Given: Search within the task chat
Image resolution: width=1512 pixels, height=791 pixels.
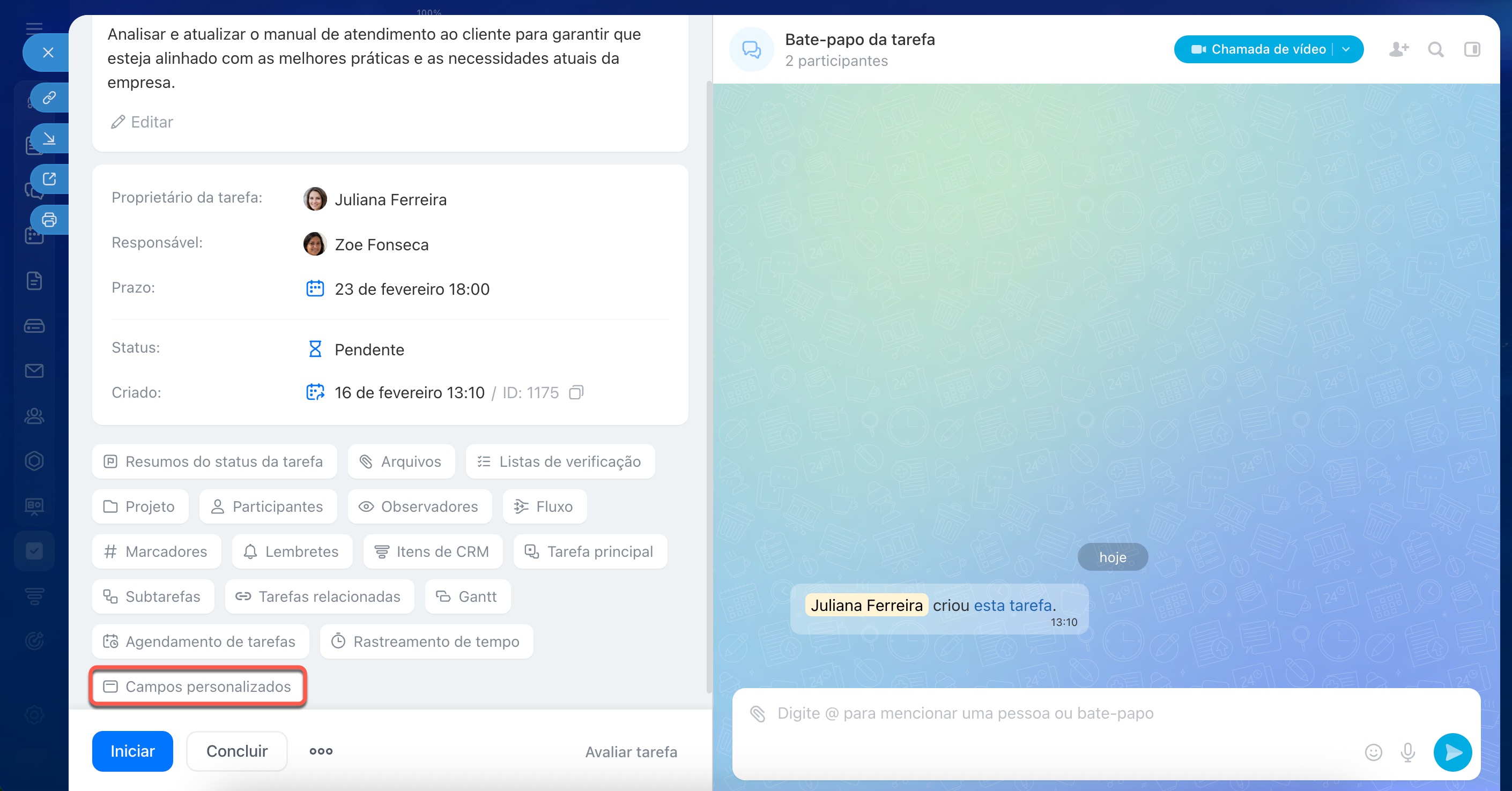Looking at the screenshot, I should tap(1436, 49).
